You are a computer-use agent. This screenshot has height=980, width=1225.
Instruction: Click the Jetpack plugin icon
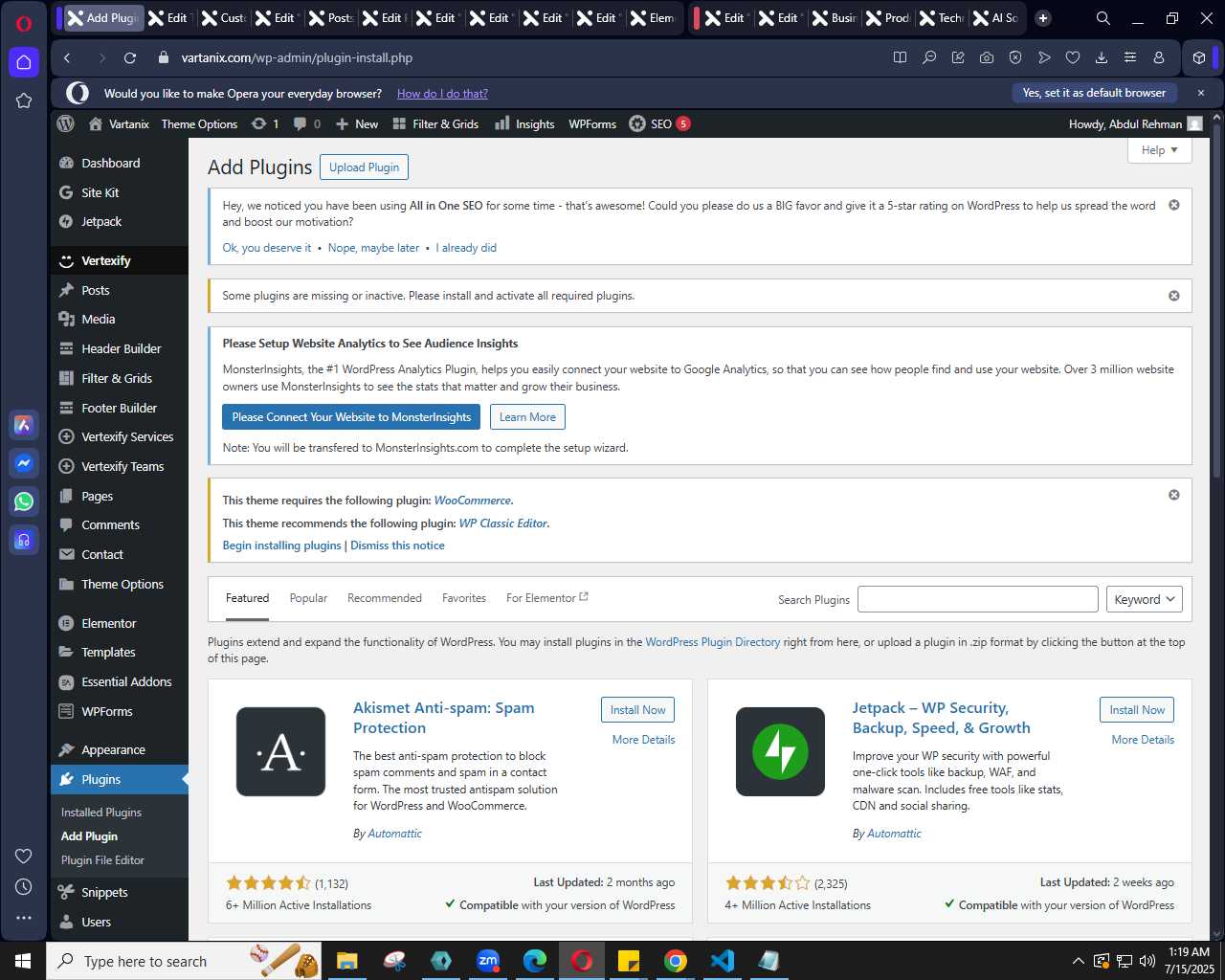(781, 752)
